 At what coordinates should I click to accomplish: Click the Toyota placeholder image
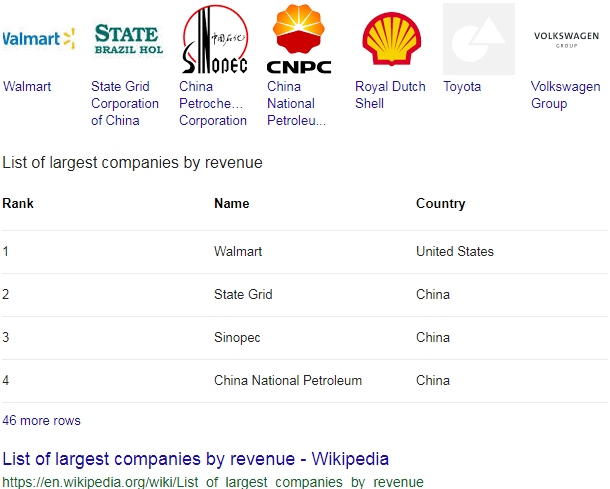click(479, 39)
